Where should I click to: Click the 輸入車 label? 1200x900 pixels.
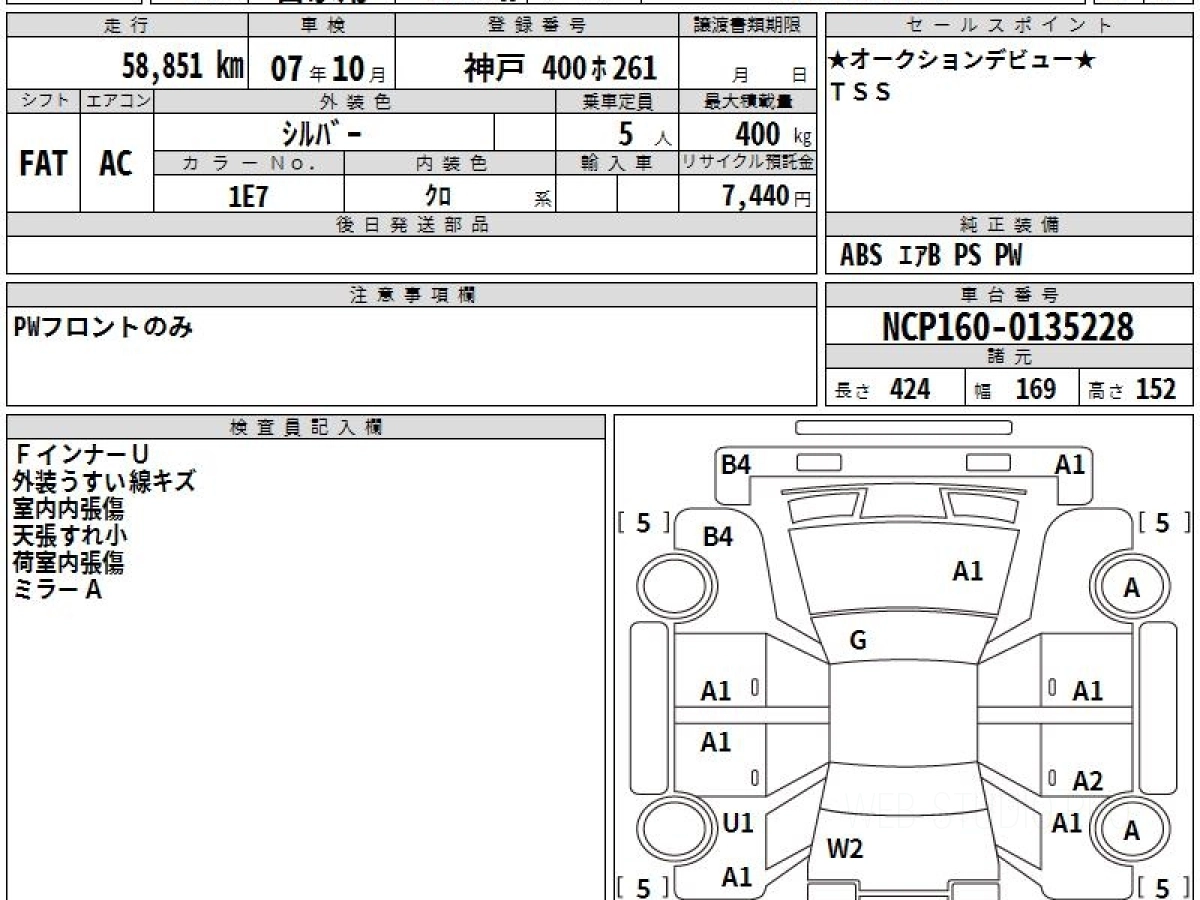point(617,163)
